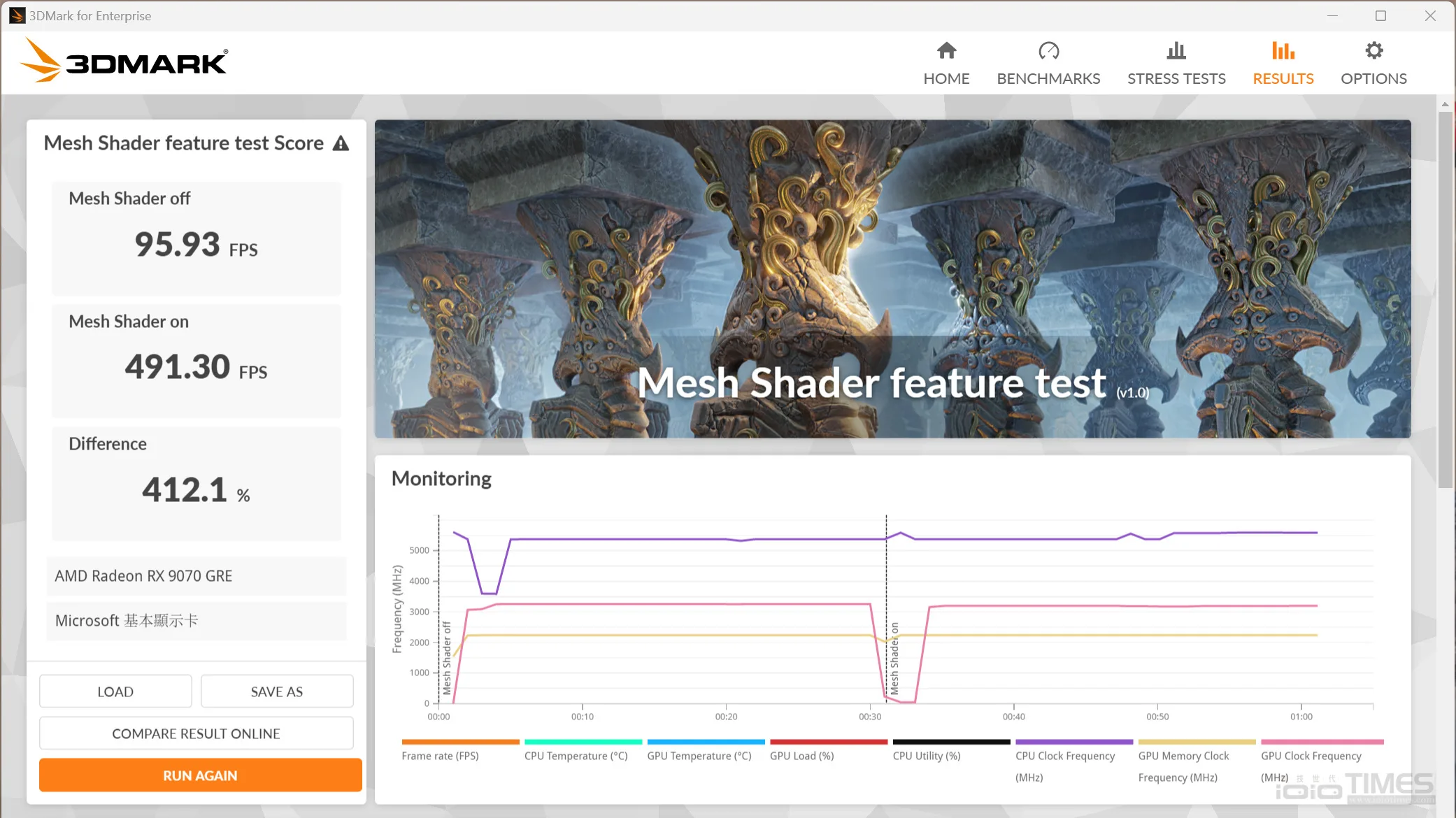Click the LOAD button
This screenshot has width=1456, height=818.
coord(115,691)
